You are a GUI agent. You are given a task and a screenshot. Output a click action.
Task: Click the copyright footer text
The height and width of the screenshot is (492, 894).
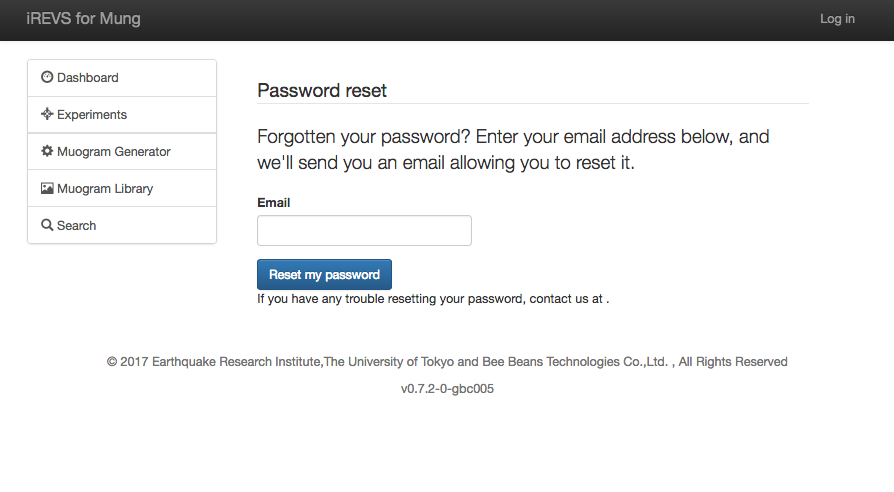[x=447, y=362]
